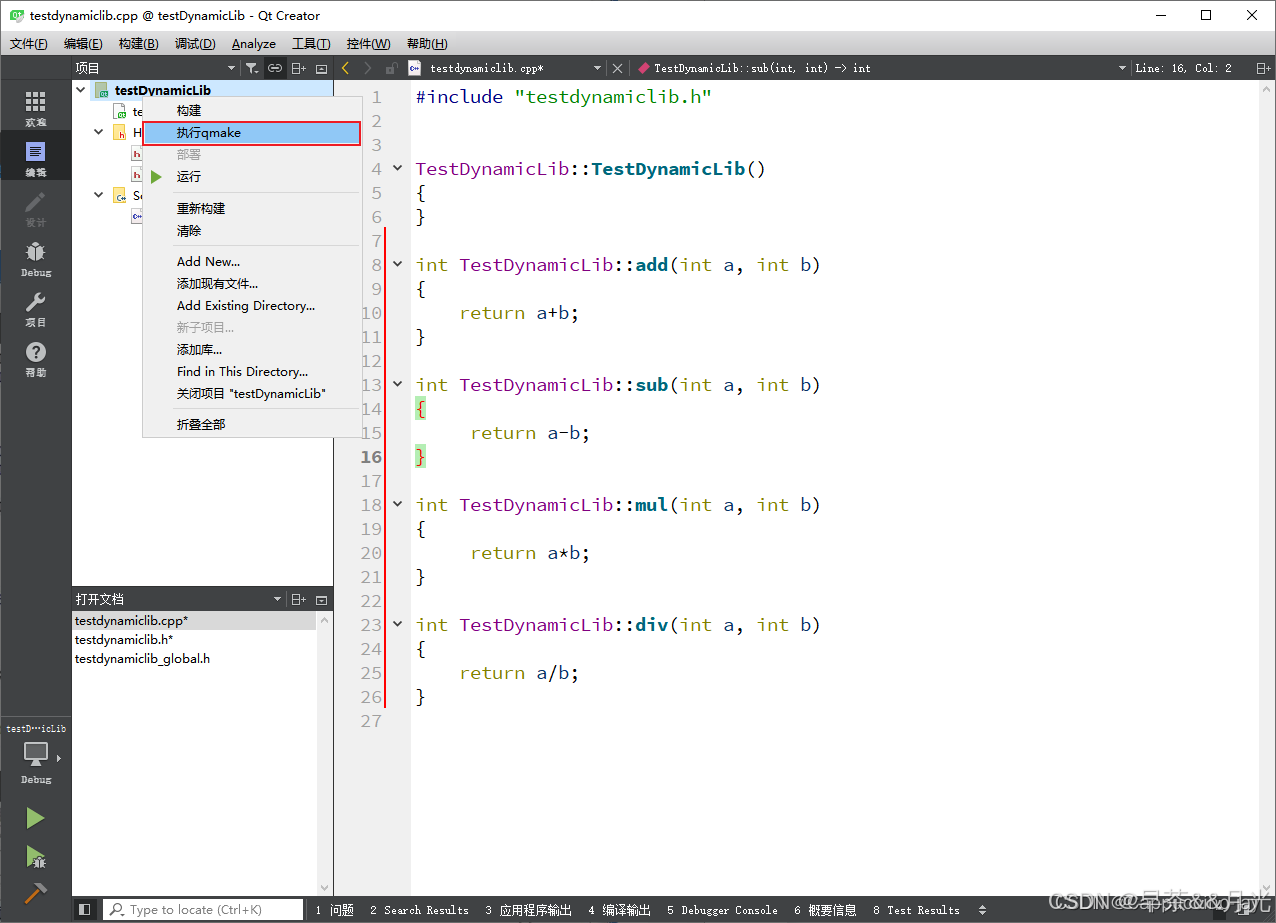Open the output pane selector arrows
The height and width of the screenshot is (923, 1276).
tap(982, 910)
